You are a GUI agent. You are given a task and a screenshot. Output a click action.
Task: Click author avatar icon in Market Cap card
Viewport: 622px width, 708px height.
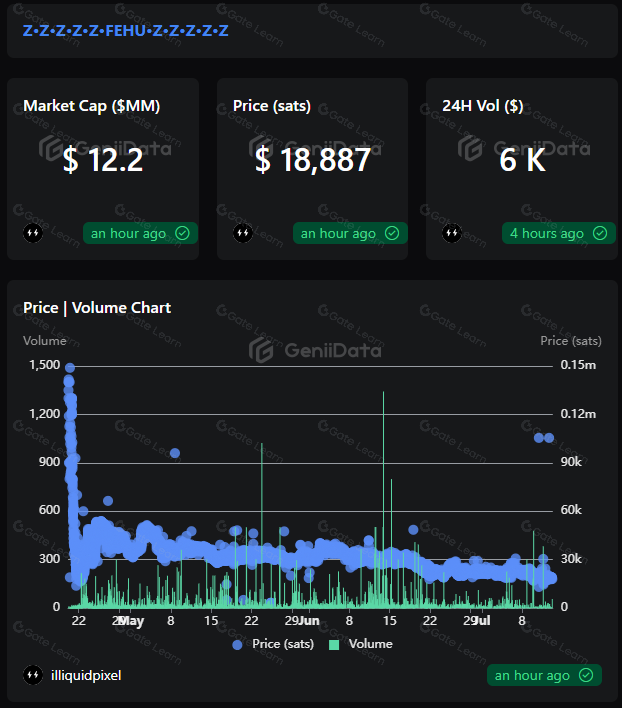coord(33,233)
